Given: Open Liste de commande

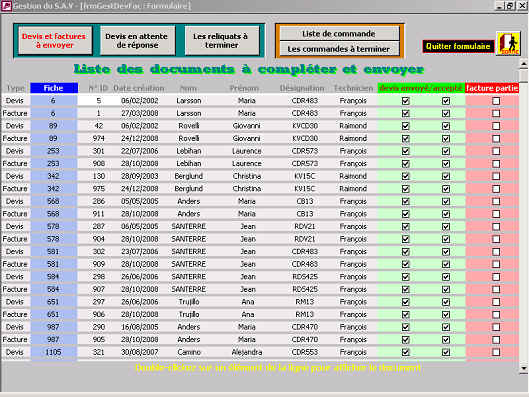Looking at the screenshot, I should [x=339, y=34].
